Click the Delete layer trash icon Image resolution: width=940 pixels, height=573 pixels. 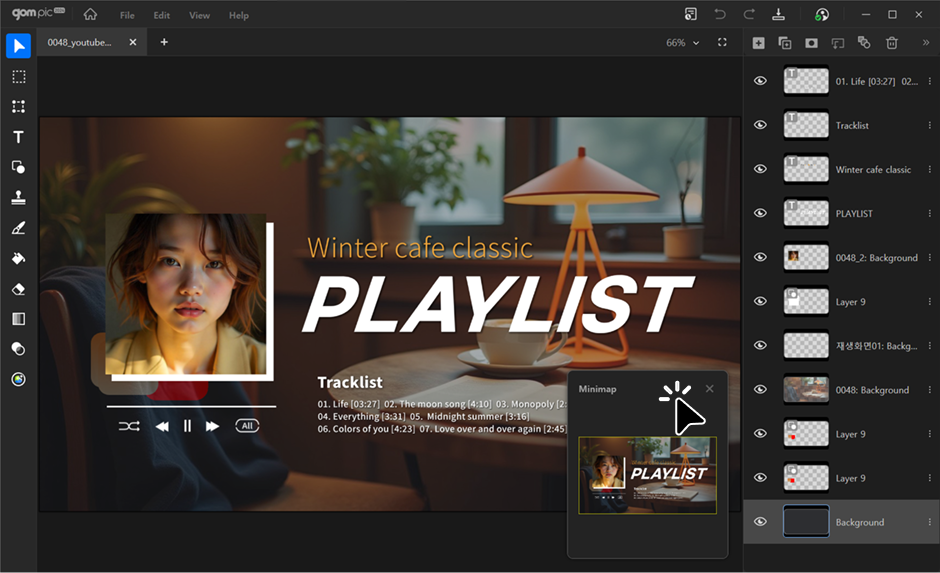click(x=892, y=43)
